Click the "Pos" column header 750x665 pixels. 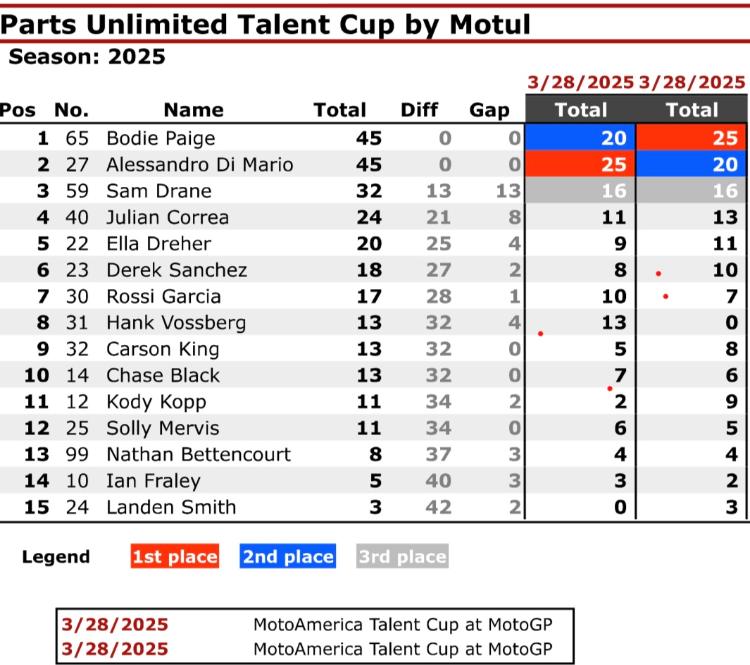click(x=18, y=110)
